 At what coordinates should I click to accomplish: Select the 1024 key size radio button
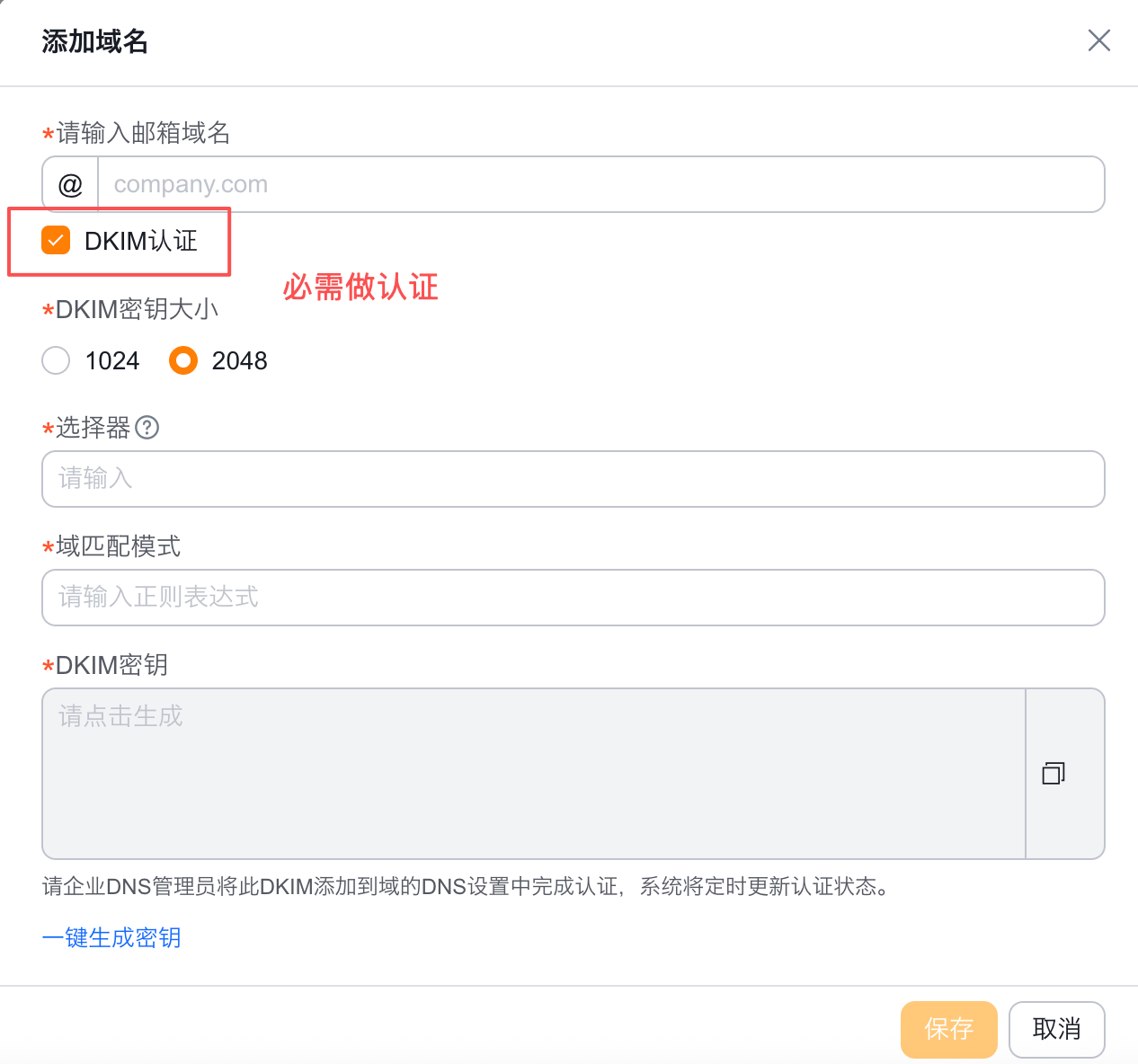pyautogui.click(x=57, y=361)
